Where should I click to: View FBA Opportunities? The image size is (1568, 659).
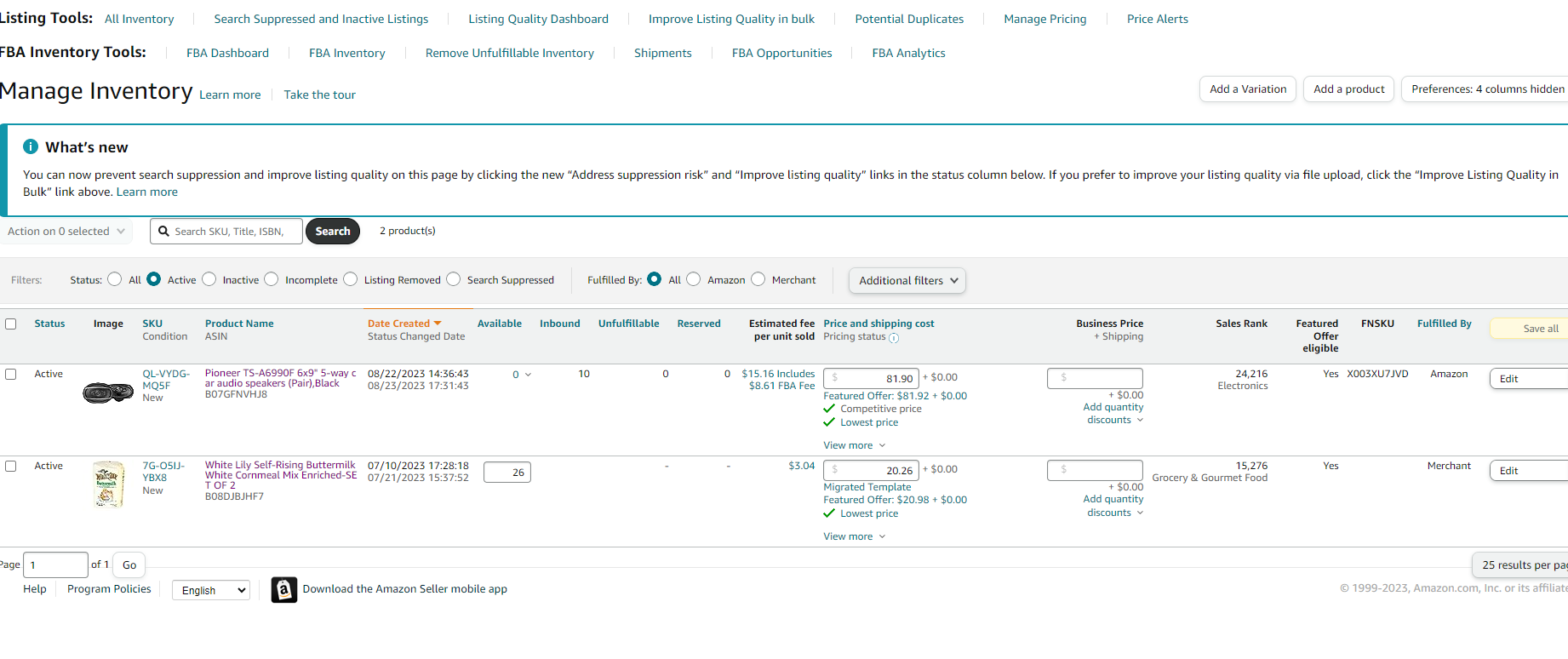(x=782, y=53)
